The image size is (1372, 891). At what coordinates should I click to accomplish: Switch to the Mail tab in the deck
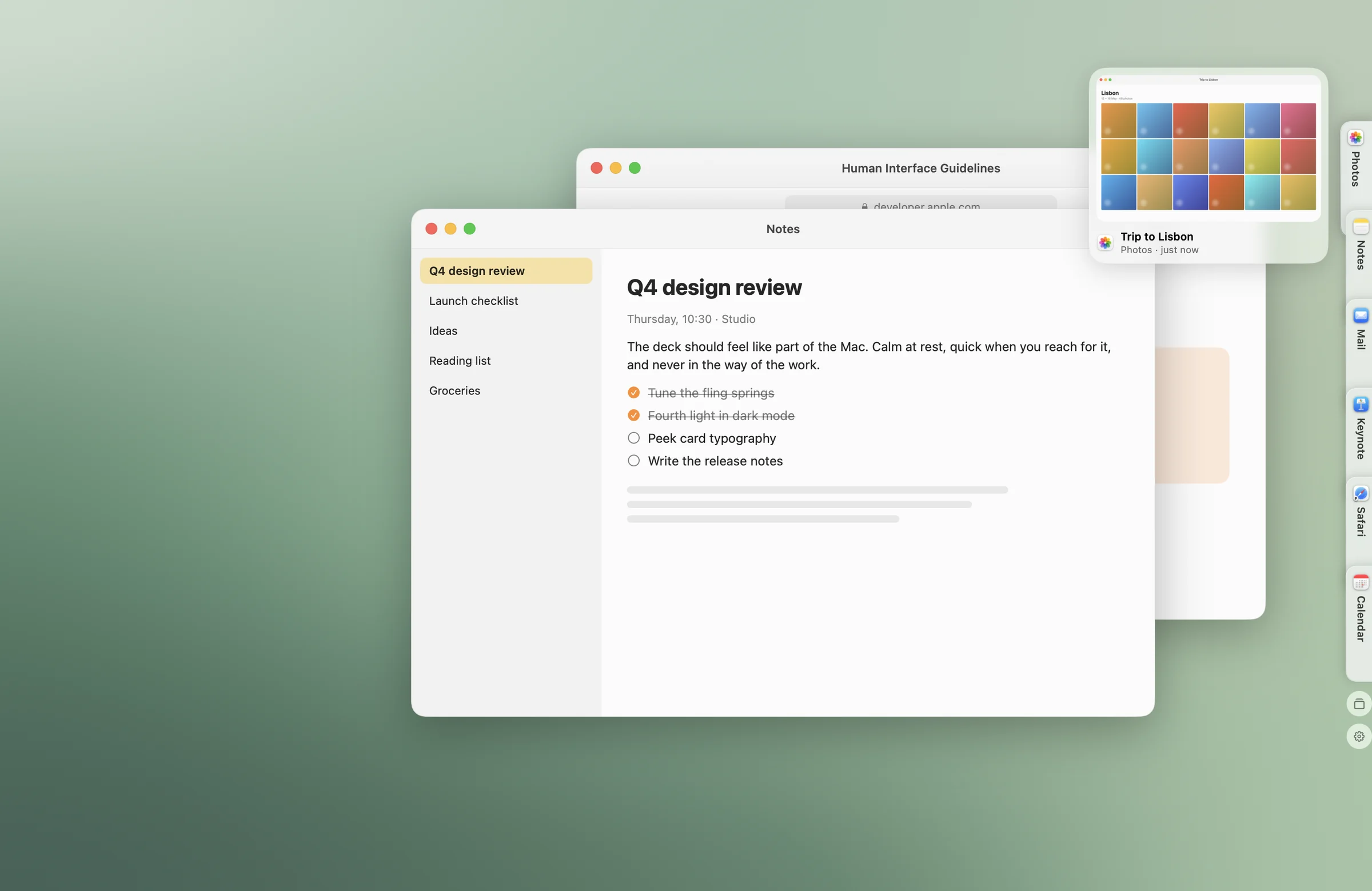pos(1359,343)
